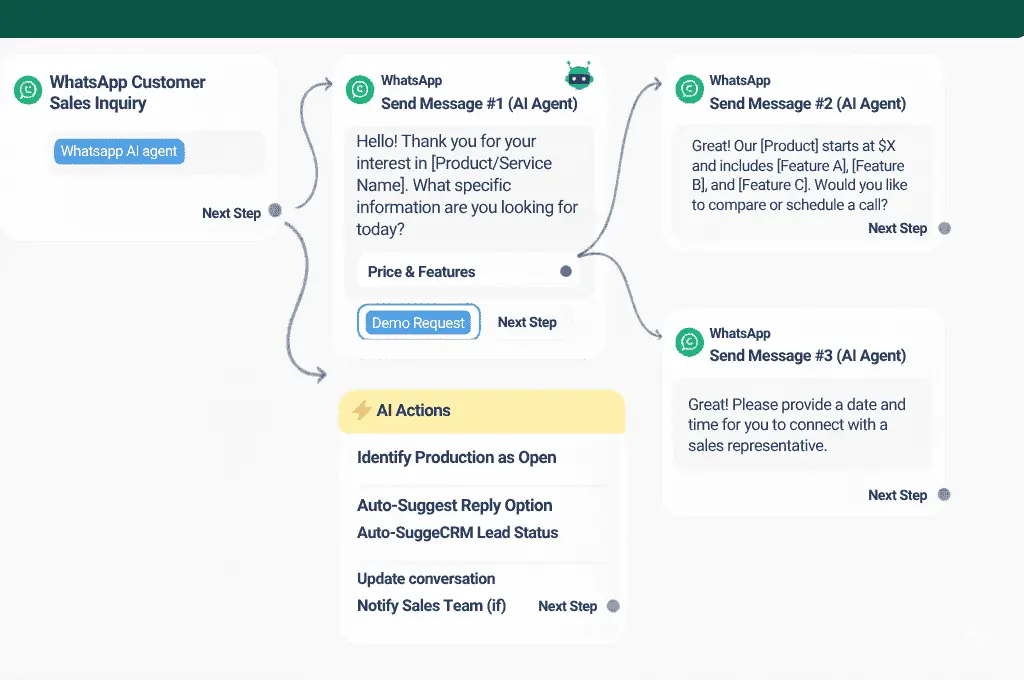Select the Whatsapp AI agent tag

tap(119, 152)
